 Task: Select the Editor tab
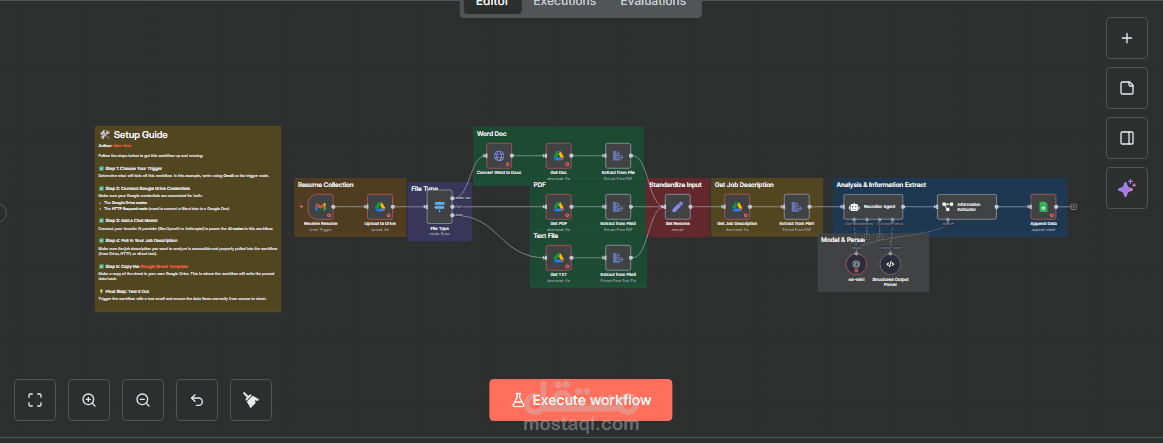492,4
